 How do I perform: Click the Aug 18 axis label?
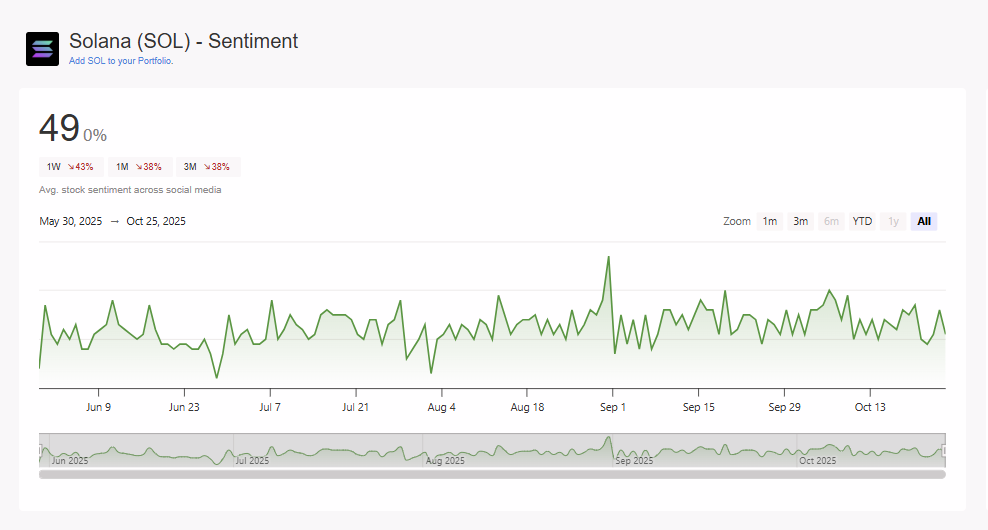[527, 407]
